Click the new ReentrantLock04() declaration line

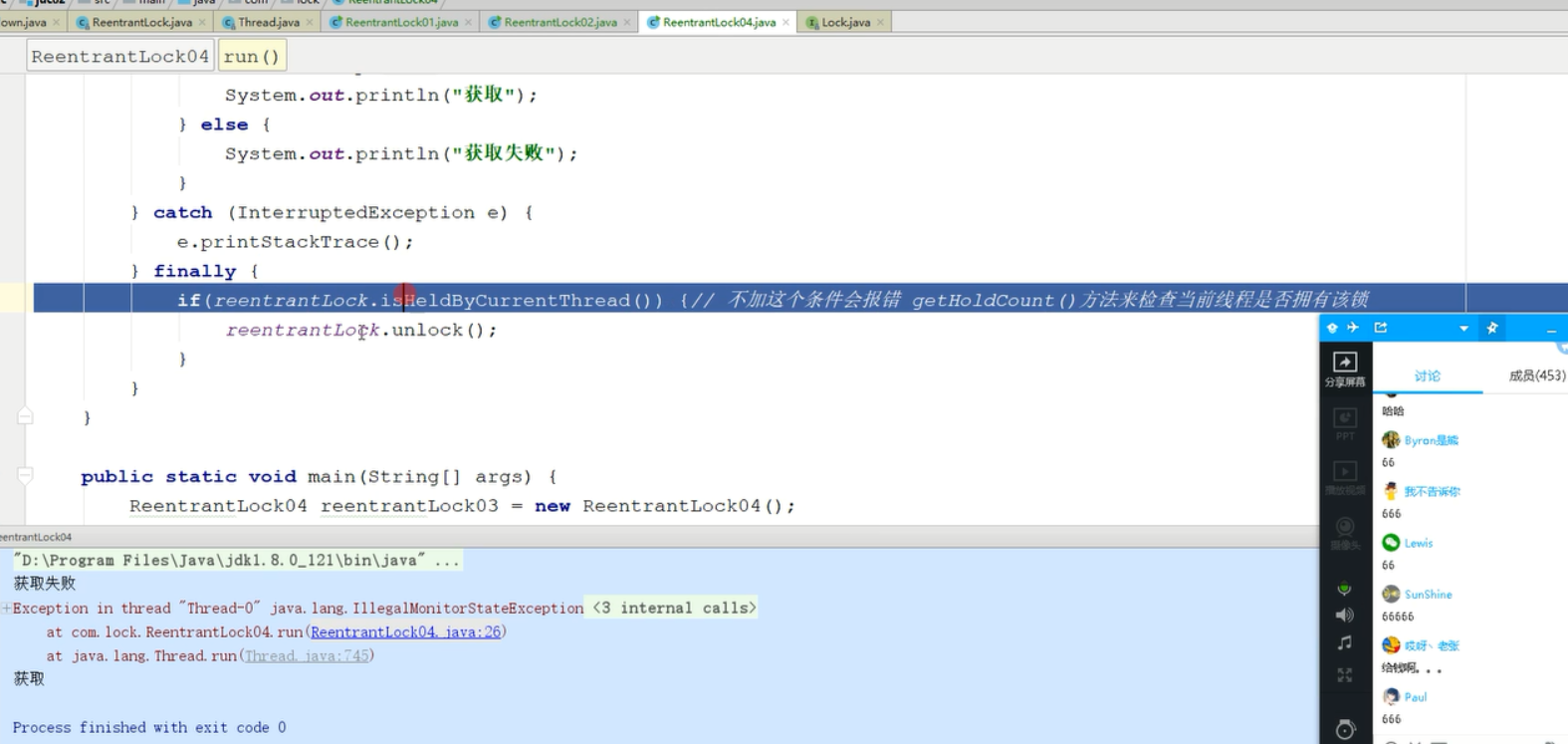462,506
